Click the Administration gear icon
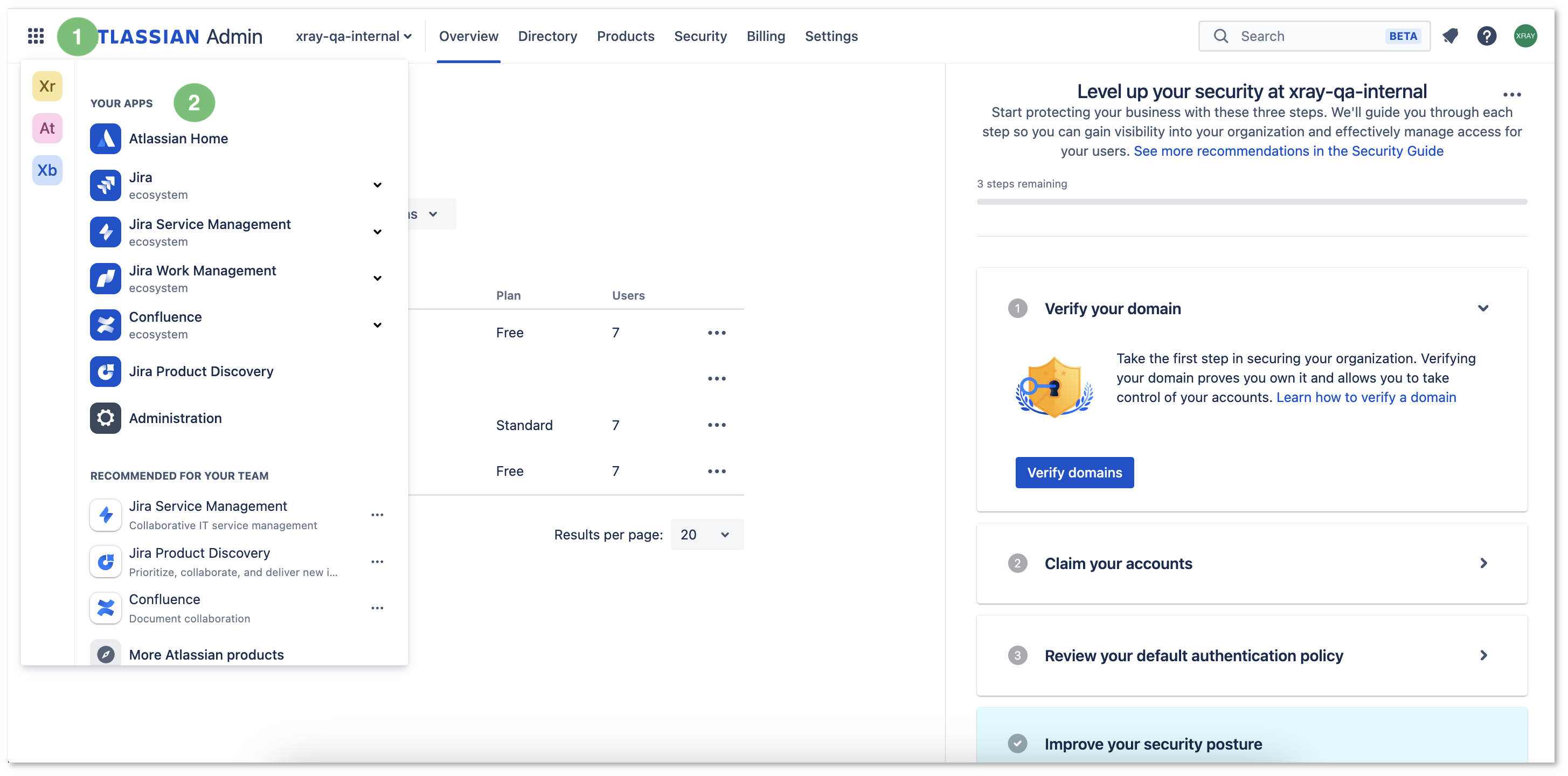Viewport: 1568px width, 776px height. [x=105, y=418]
